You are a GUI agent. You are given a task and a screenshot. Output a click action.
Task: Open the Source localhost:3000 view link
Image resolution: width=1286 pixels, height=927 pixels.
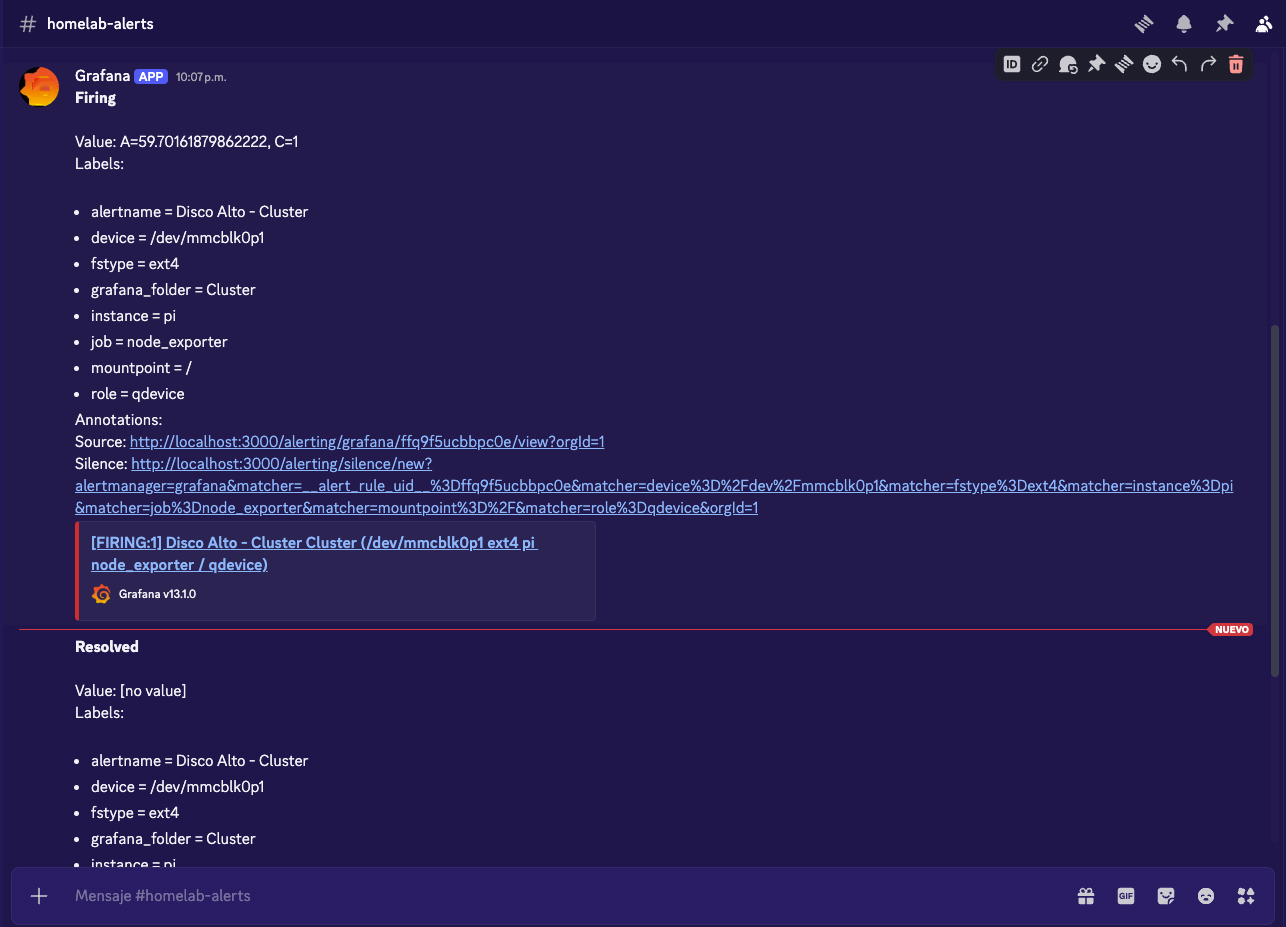pos(367,442)
